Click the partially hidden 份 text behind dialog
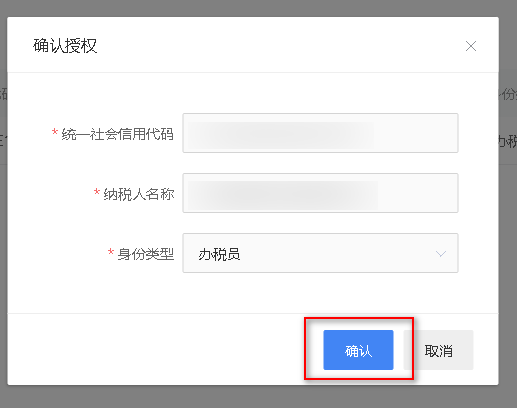Image resolution: width=517 pixels, height=408 pixels. (508, 94)
